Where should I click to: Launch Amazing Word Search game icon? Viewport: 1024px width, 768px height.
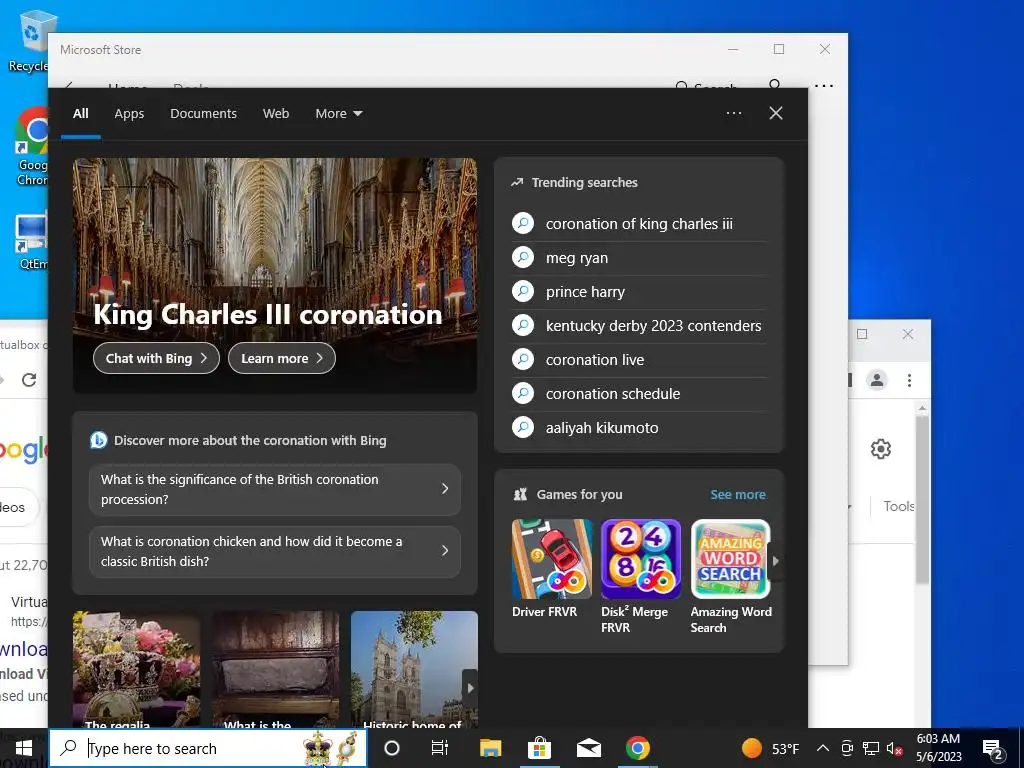coord(730,559)
